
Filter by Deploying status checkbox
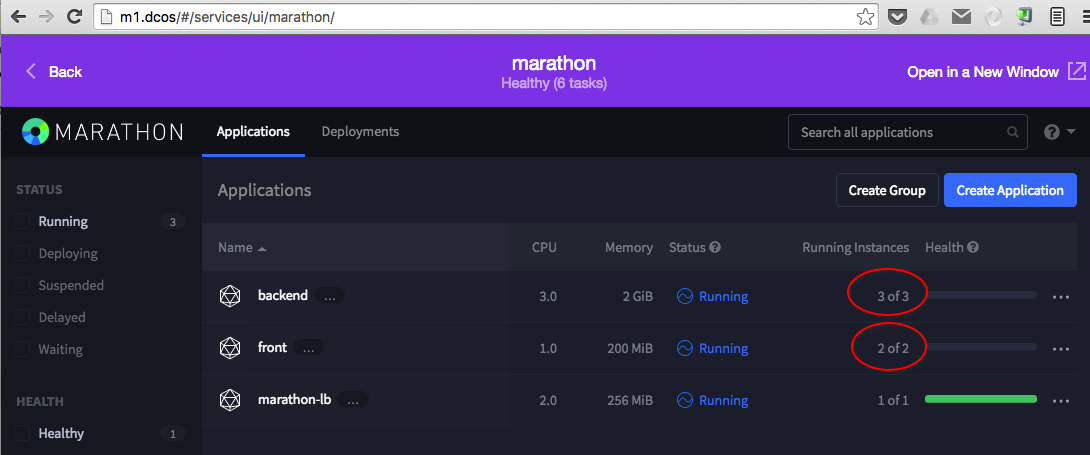coord(22,254)
